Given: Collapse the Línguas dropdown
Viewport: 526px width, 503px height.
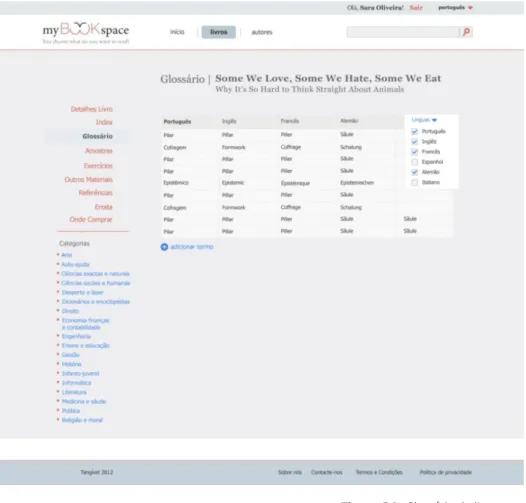Looking at the screenshot, I should tap(424, 120).
